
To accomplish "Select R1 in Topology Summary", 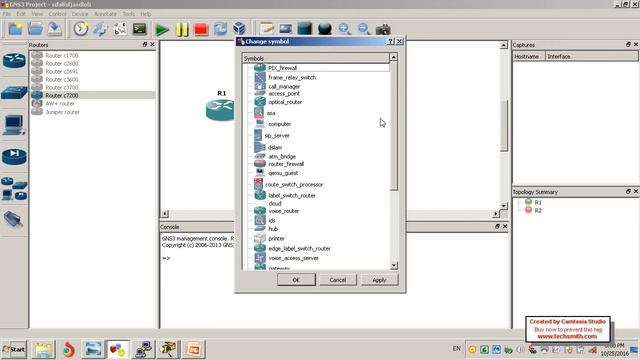I will [x=538, y=202].
